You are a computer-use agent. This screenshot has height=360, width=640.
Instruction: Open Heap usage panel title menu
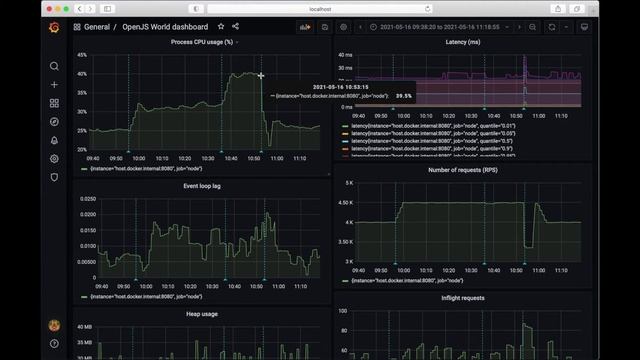point(202,314)
